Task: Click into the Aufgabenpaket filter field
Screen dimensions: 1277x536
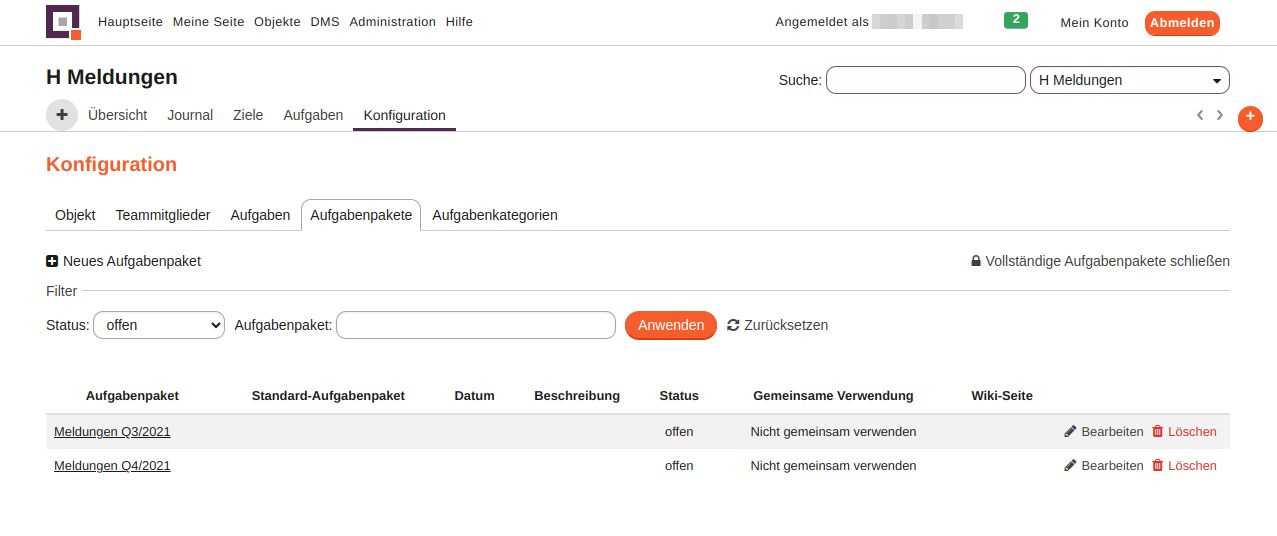Action: [x=476, y=325]
